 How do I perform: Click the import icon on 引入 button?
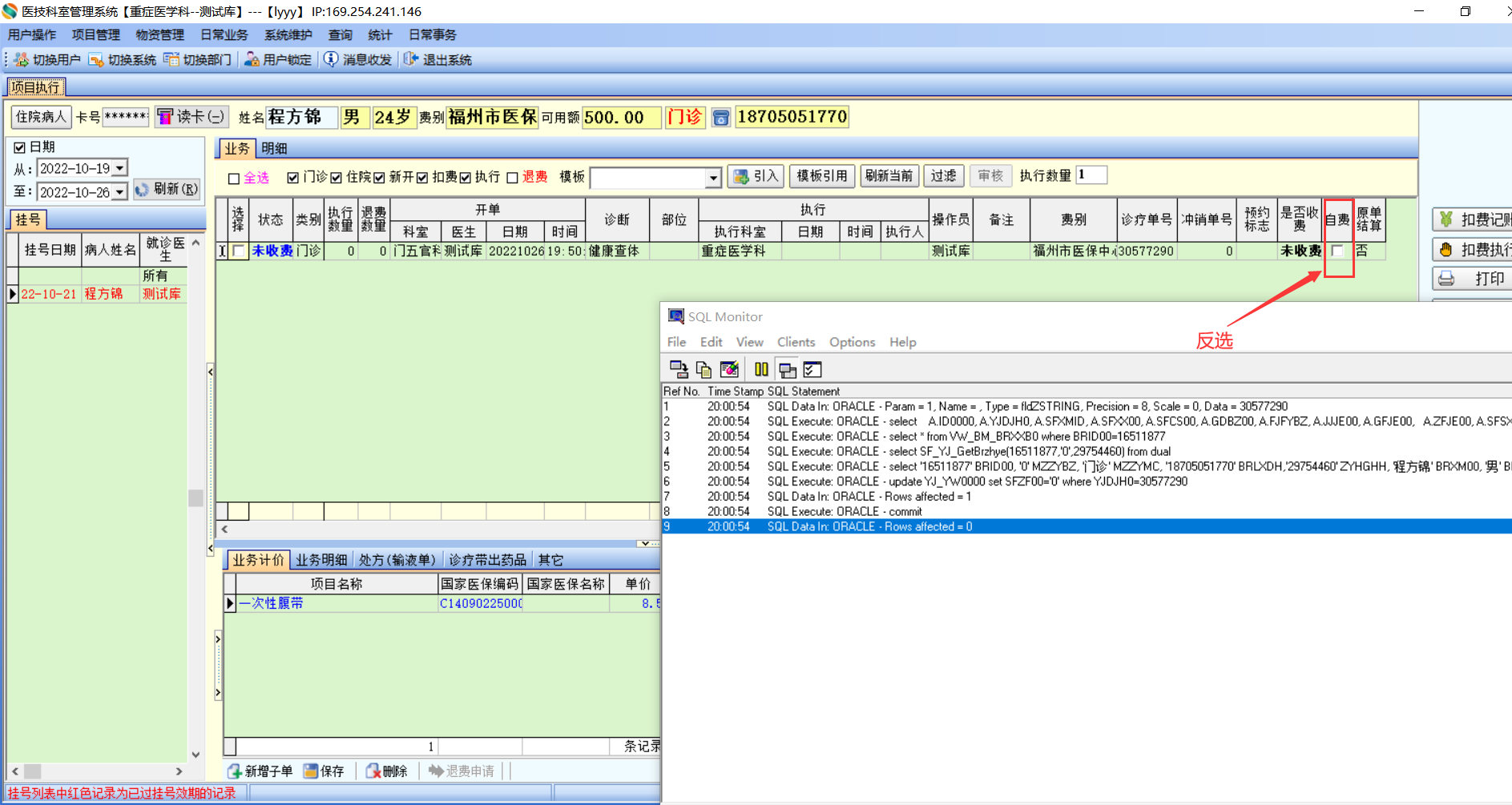click(741, 176)
